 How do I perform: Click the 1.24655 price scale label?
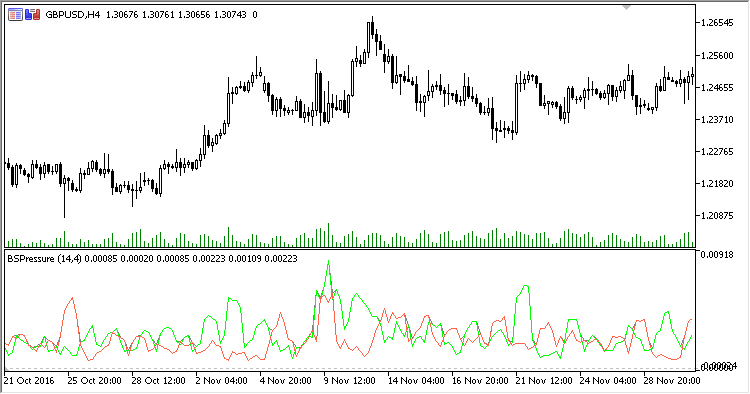coord(717,88)
